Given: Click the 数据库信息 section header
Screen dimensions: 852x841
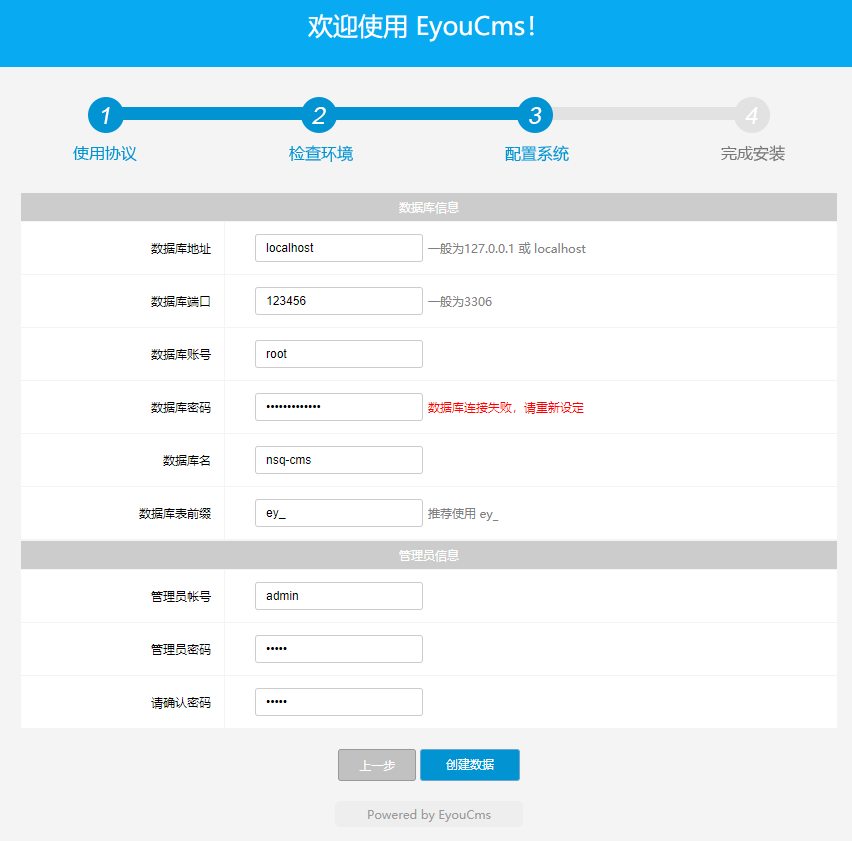Looking at the screenshot, I should pyautogui.click(x=429, y=207).
